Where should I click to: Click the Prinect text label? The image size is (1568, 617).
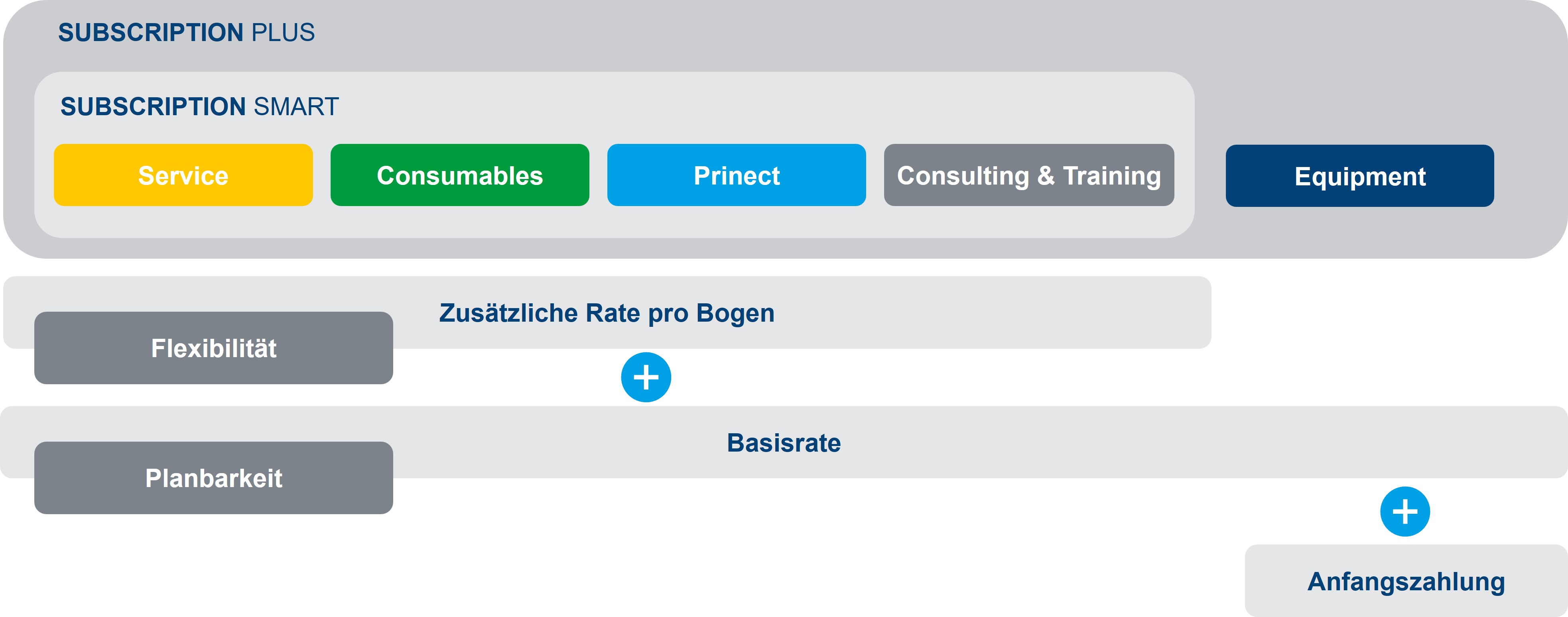coord(737,176)
